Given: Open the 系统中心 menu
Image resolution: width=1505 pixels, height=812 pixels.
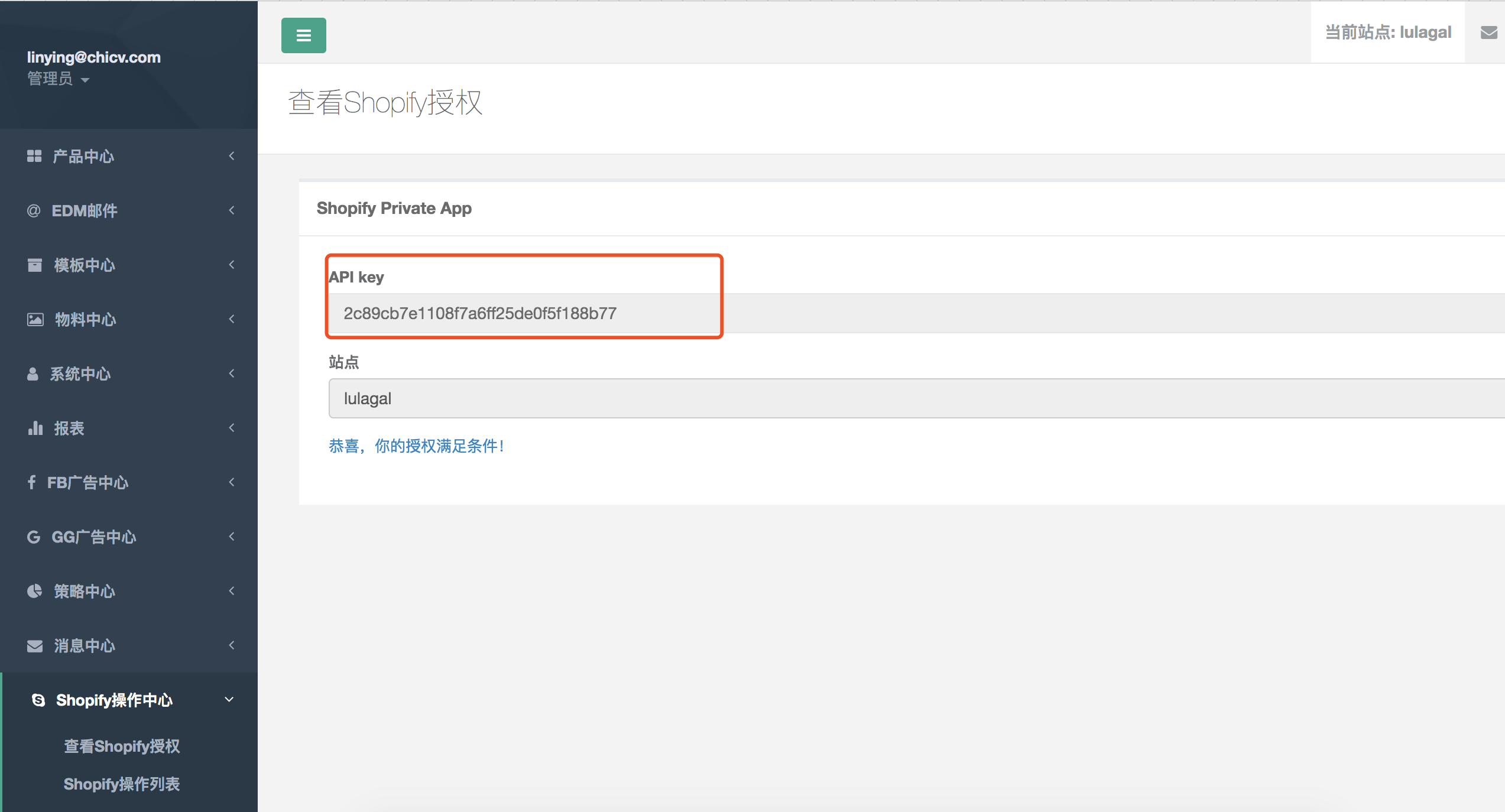Looking at the screenshot, I should pos(129,373).
